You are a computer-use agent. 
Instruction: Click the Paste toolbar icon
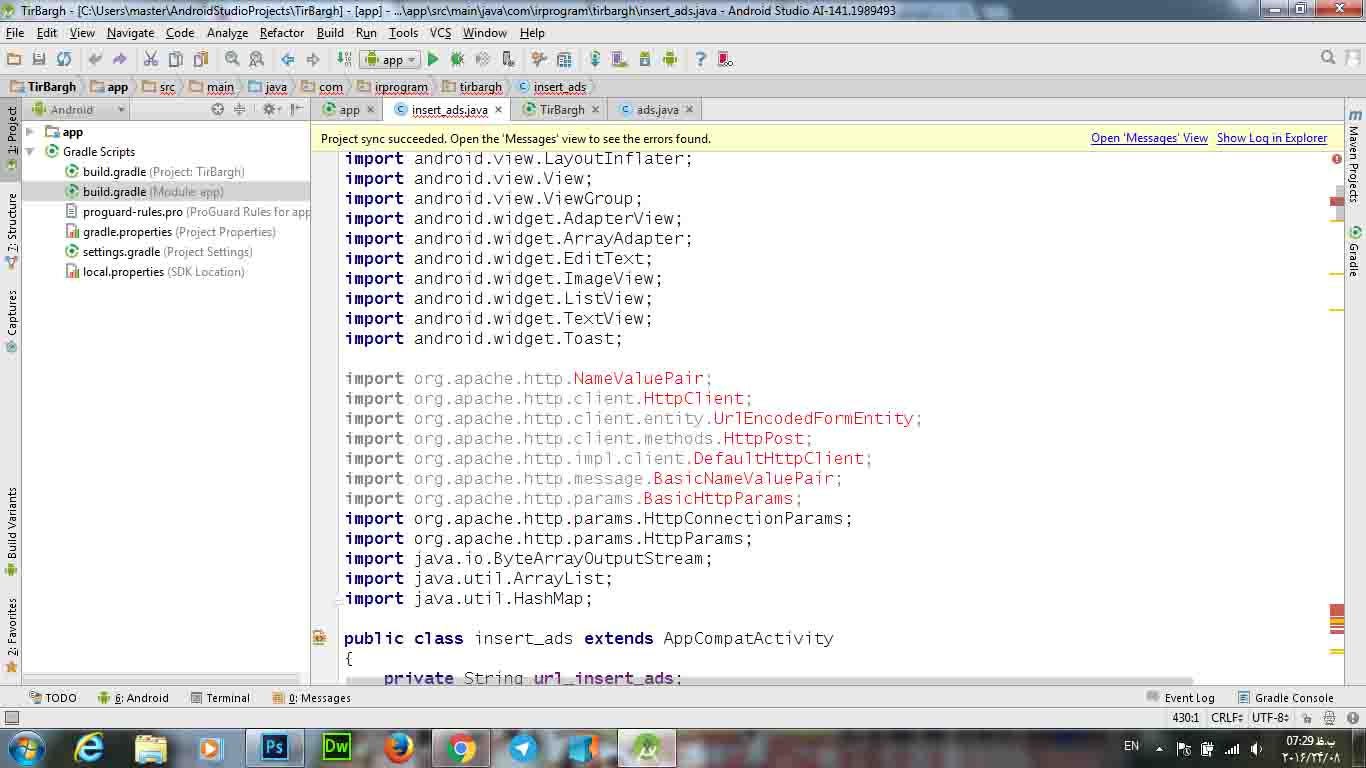pos(201,60)
